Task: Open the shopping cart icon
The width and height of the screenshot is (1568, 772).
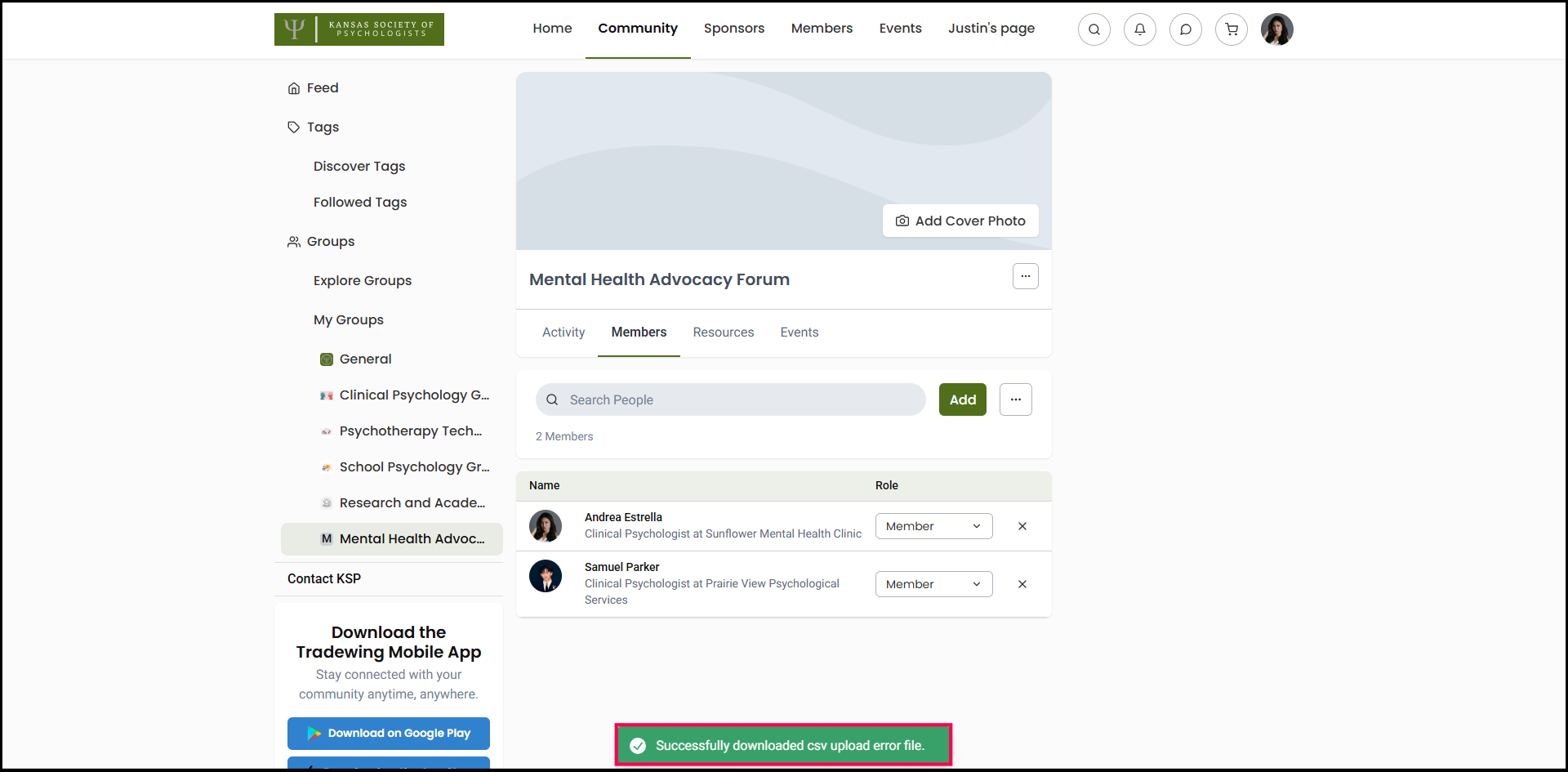Action: tap(1231, 29)
